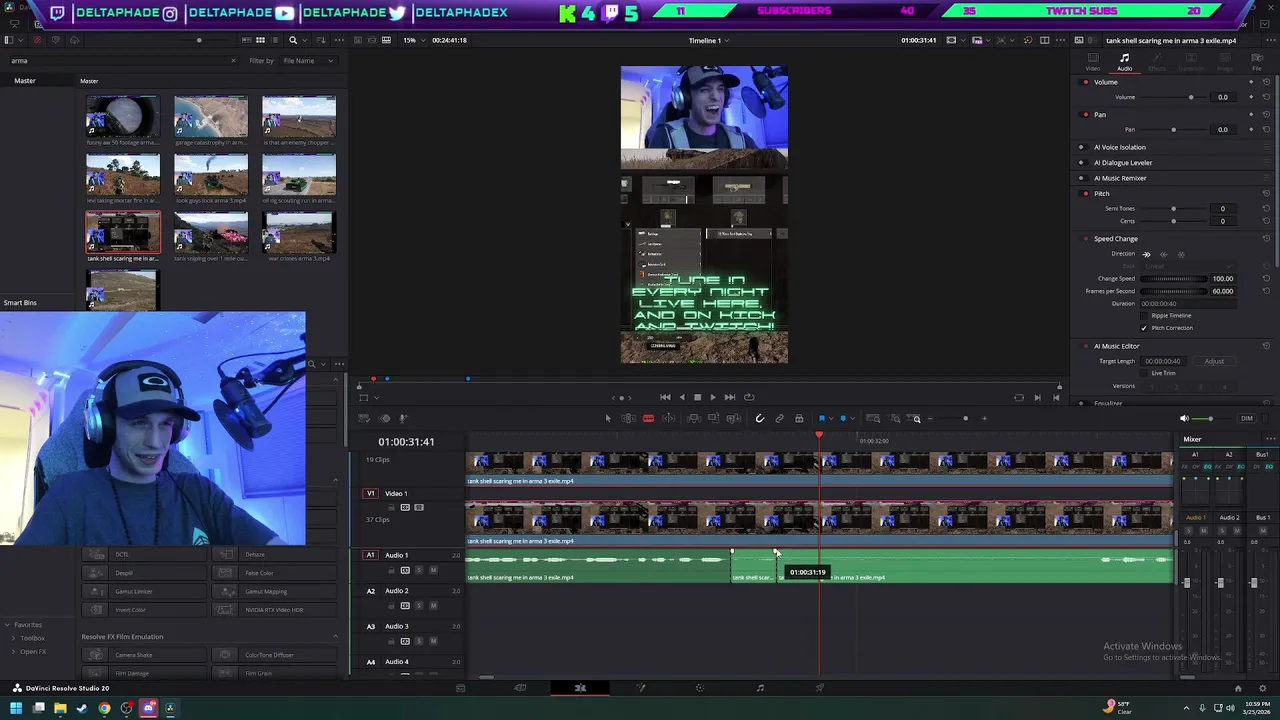This screenshot has width=1280, height=720.
Task: Check the Live Trim checkbox
Action: click(x=1144, y=373)
